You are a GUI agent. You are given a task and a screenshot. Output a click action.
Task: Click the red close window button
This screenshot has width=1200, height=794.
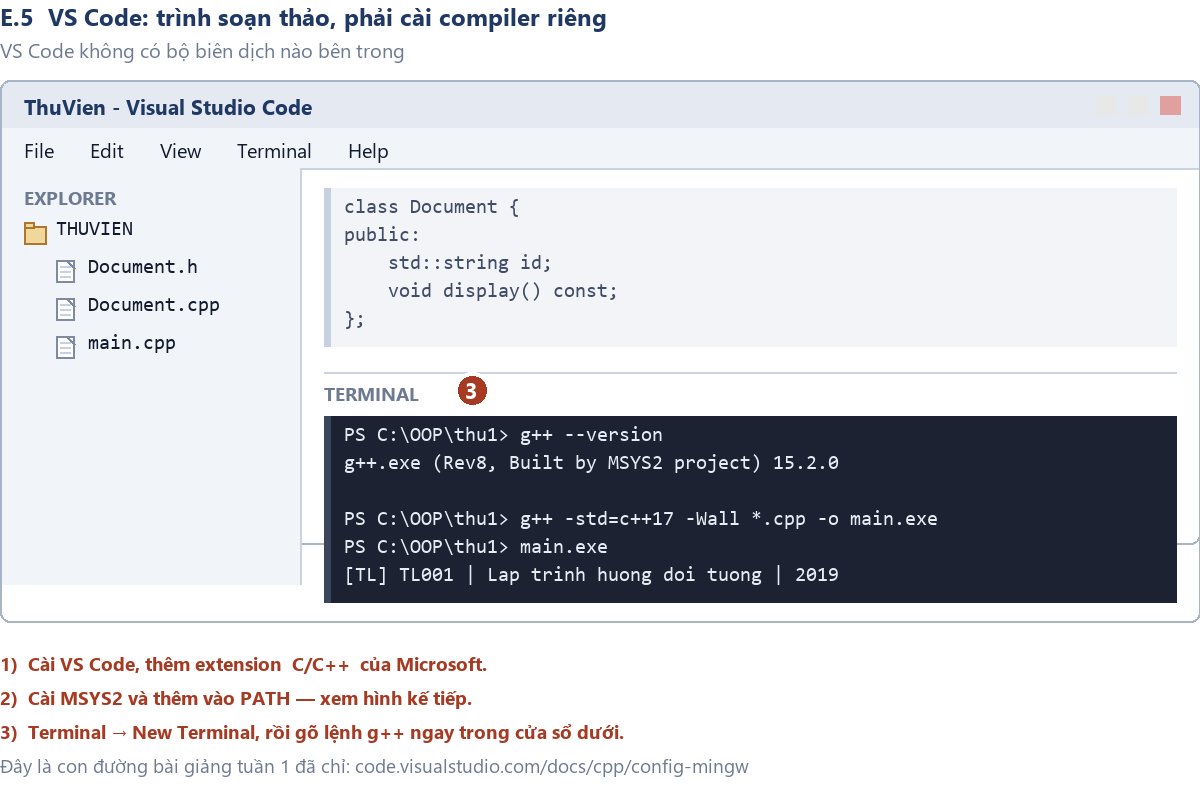click(1171, 106)
